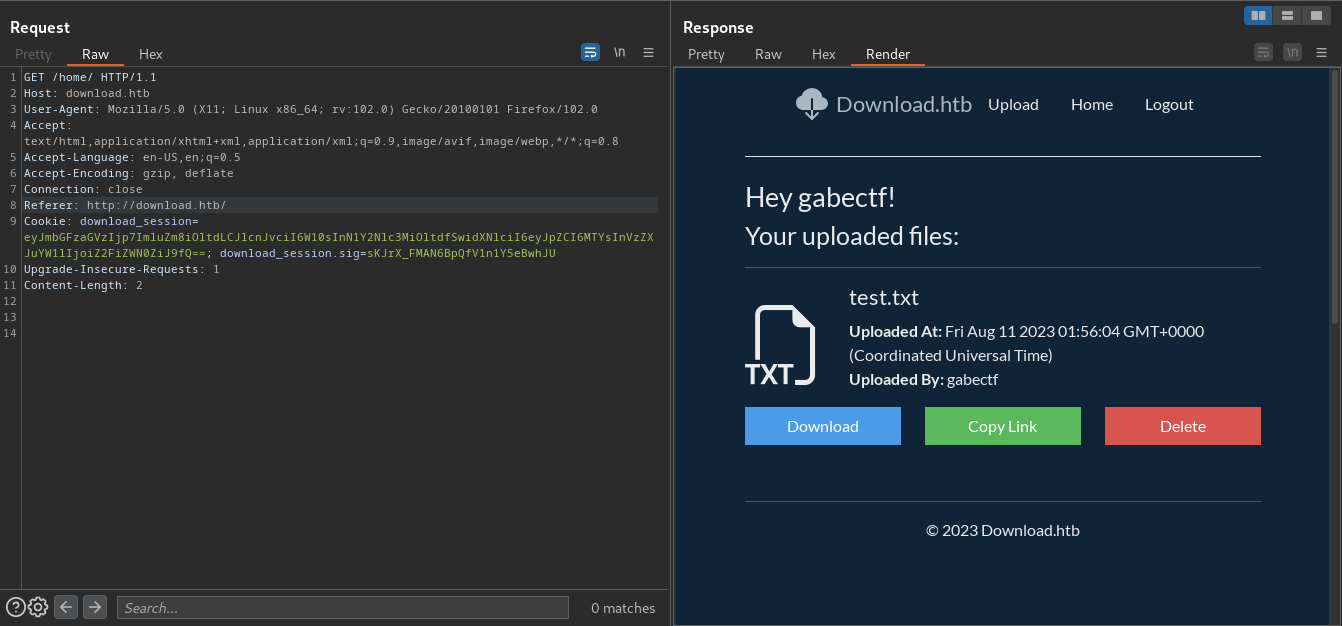Open search help question mark icon
Image resolution: width=1342 pixels, height=626 pixels.
[x=15, y=607]
